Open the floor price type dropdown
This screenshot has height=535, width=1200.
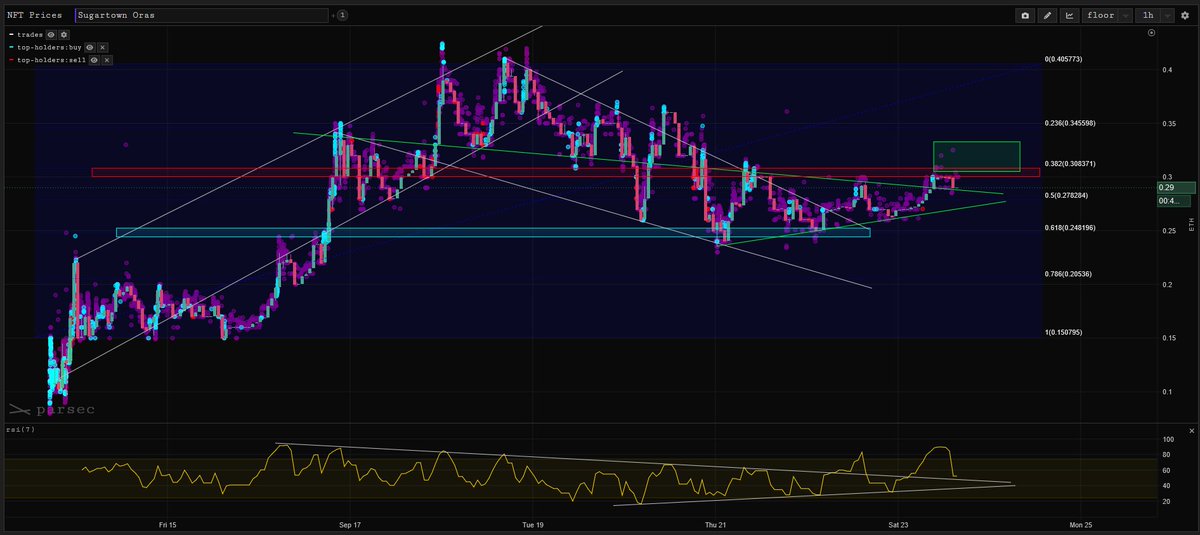tap(1108, 15)
